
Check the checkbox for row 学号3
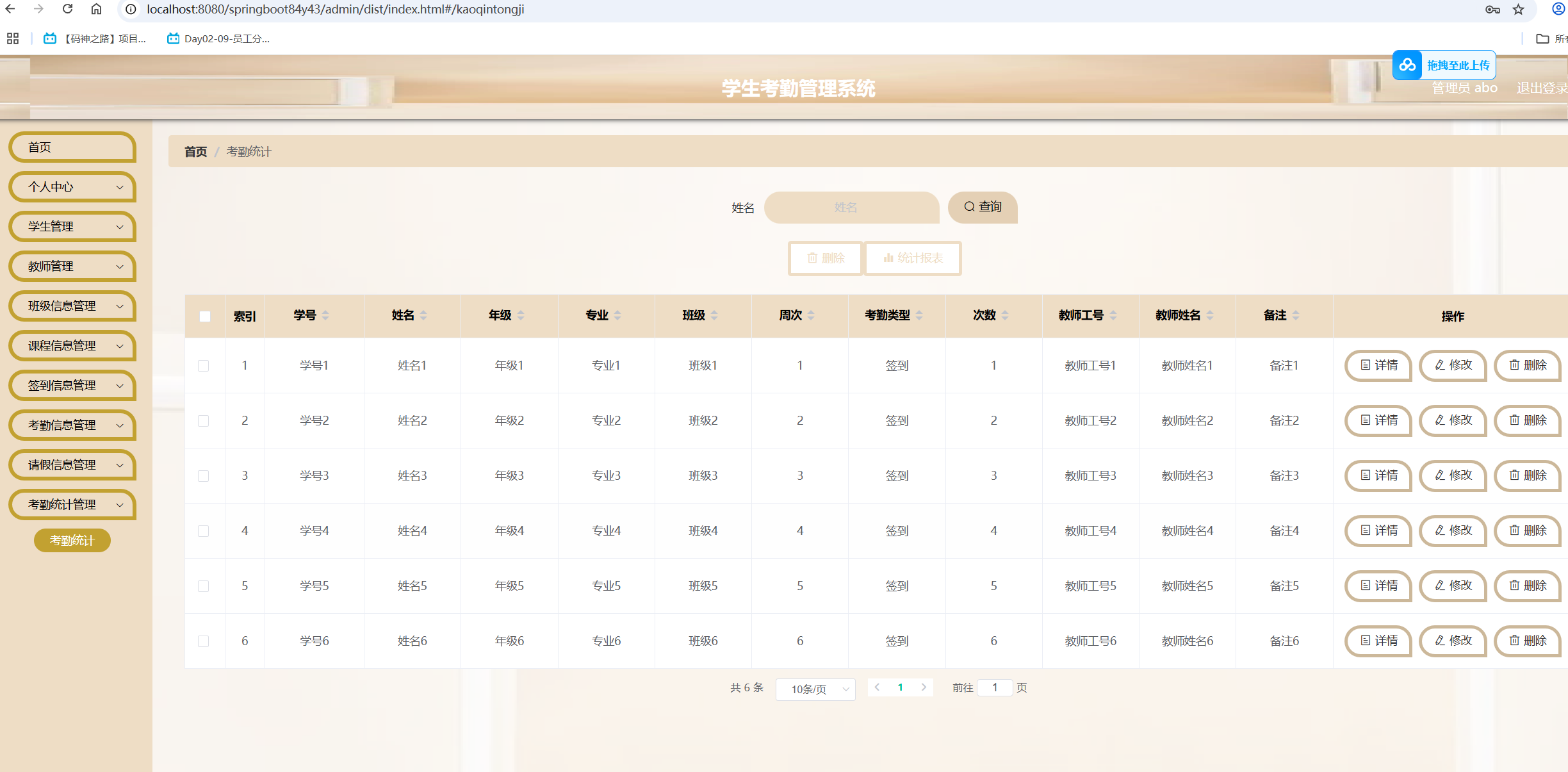coord(204,476)
